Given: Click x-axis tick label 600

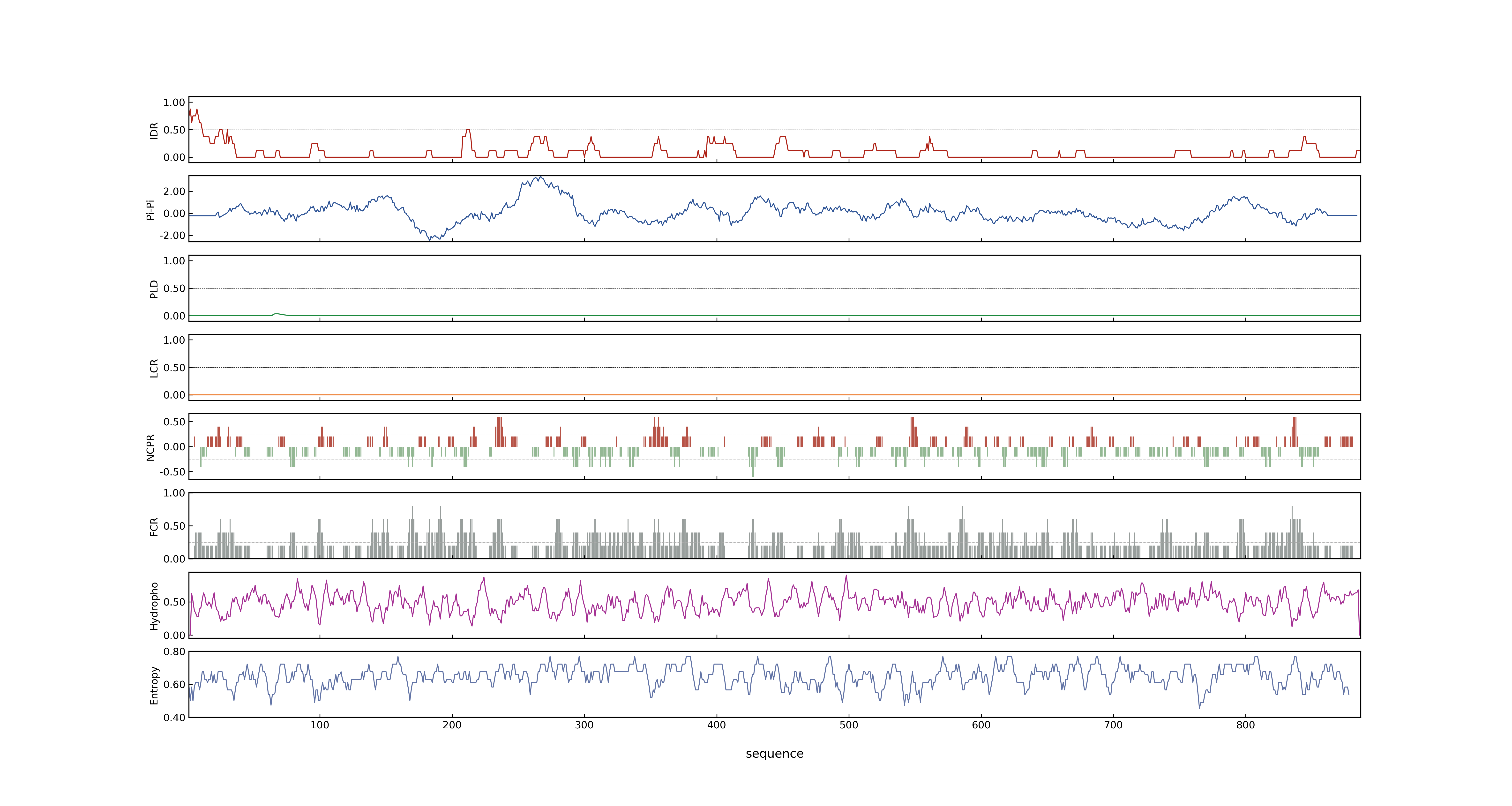Looking at the screenshot, I should tap(981, 725).
